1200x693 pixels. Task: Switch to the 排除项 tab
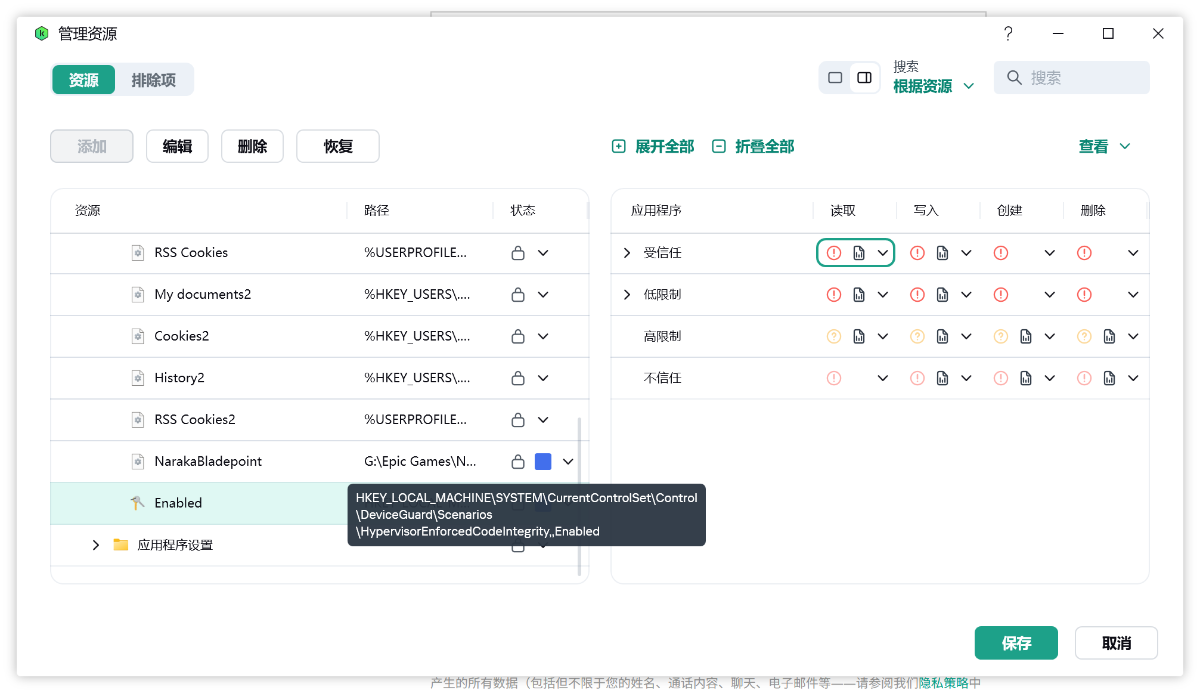[x=154, y=80]
